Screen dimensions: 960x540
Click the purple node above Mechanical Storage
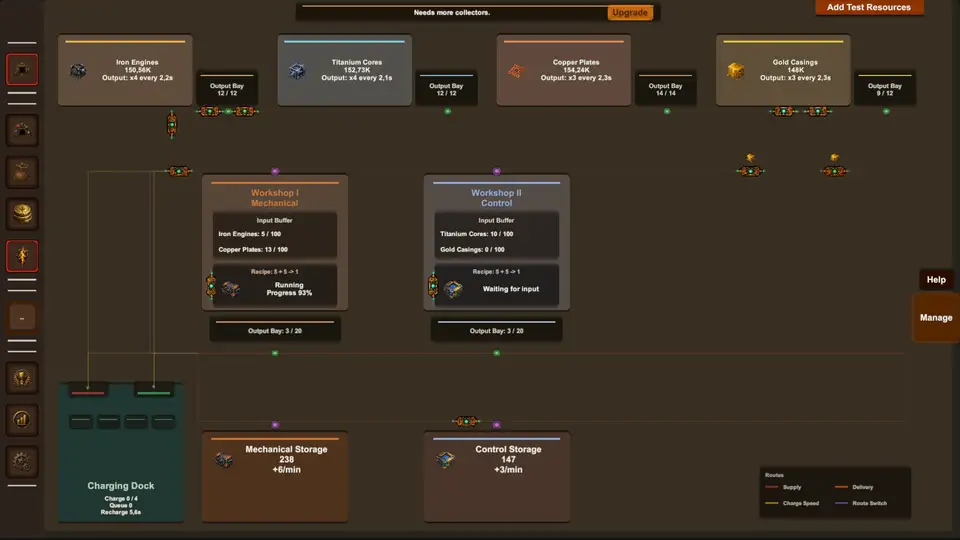point(275,425)
